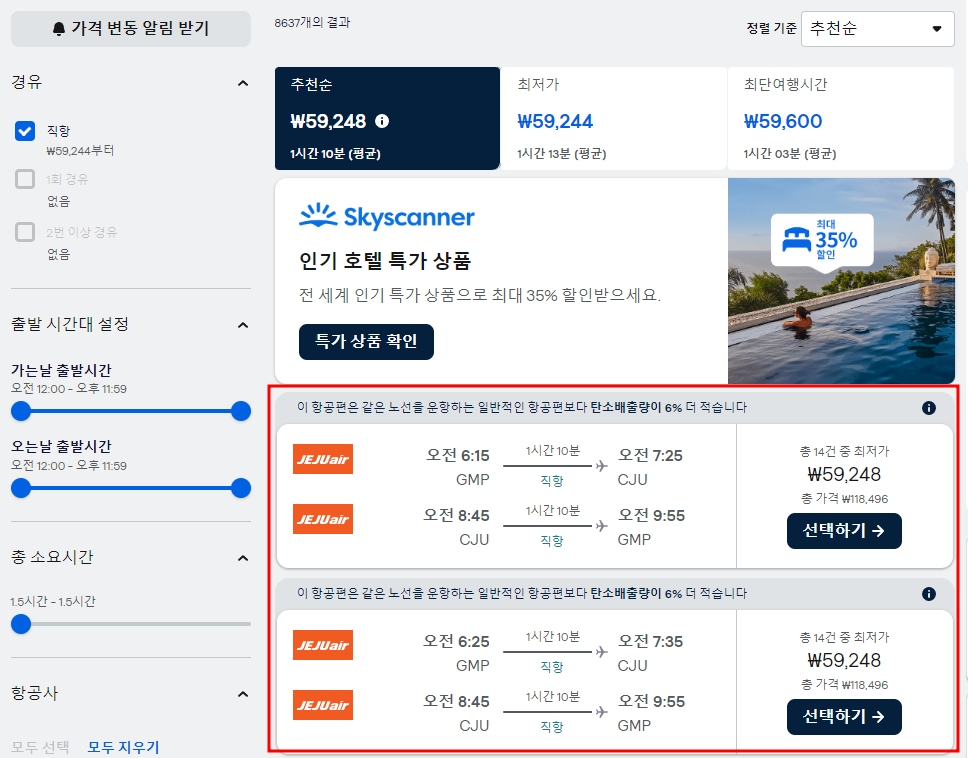Click Jeju Air logo of return flight in second card
This screenshot has width=968, height=758.
(323, 705)
